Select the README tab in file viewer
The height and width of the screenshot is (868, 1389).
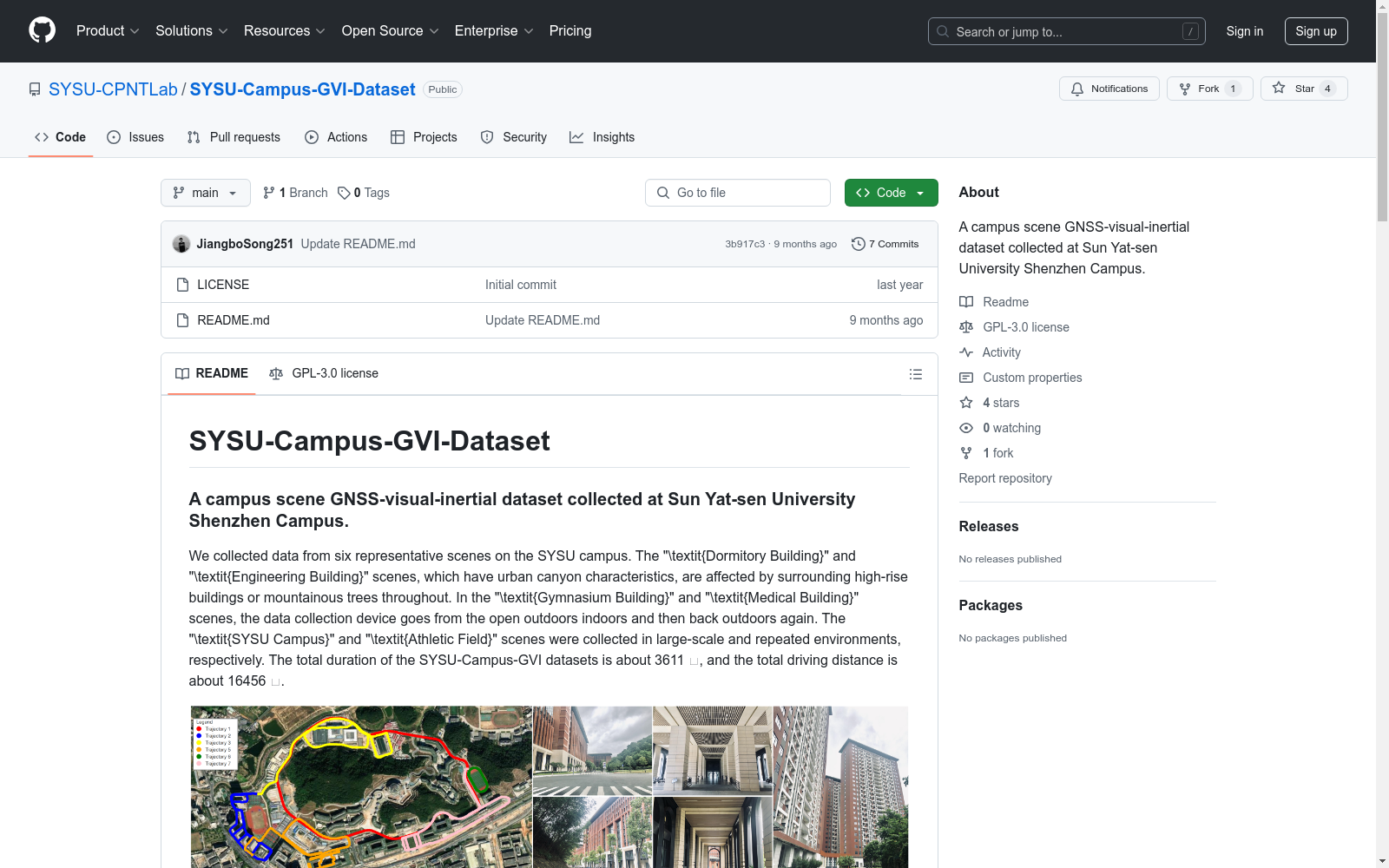click(x=212, y=373)
